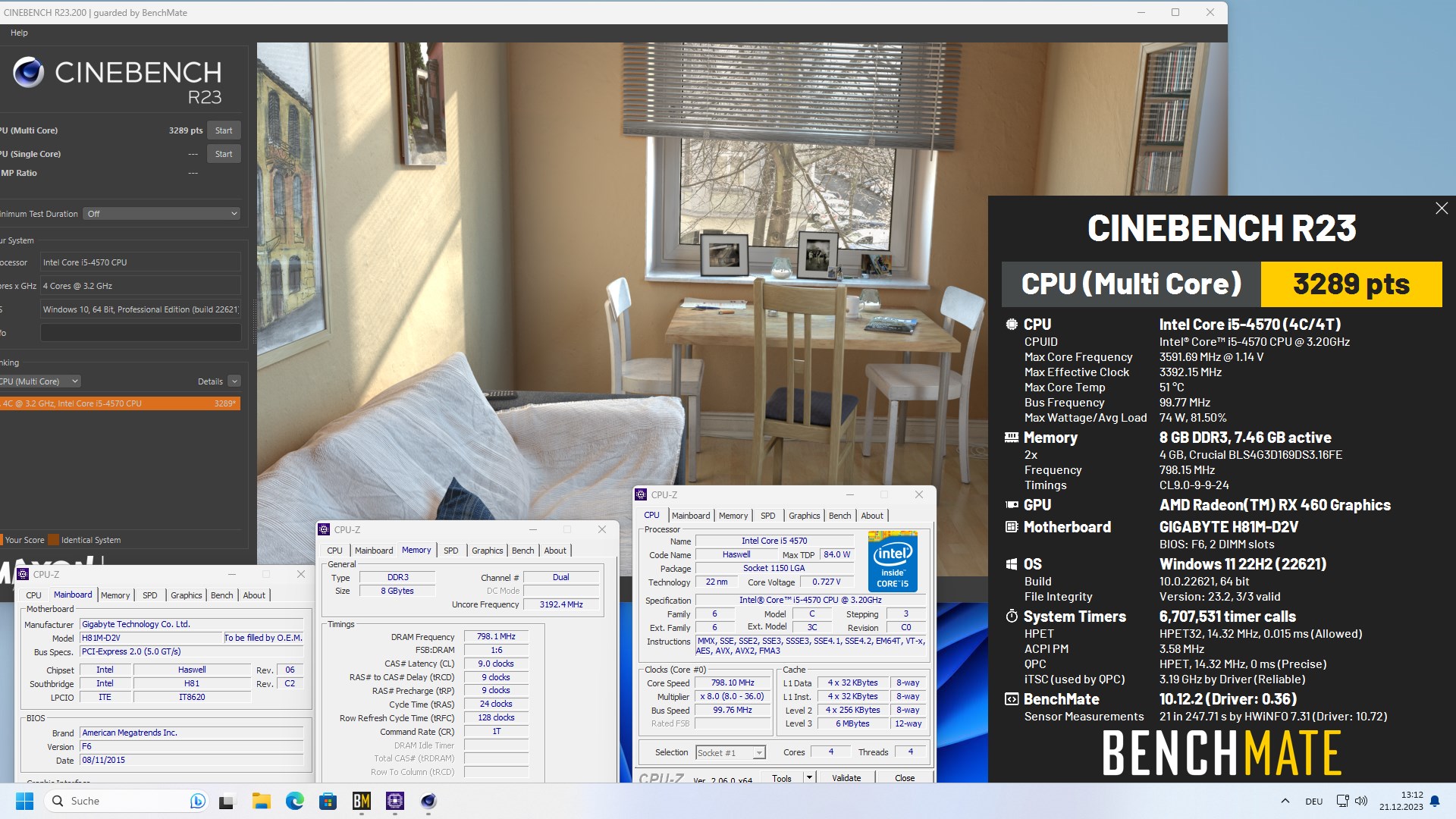
Task: Open Bench tab in the CPU-Z processor window
Action: 839,516
